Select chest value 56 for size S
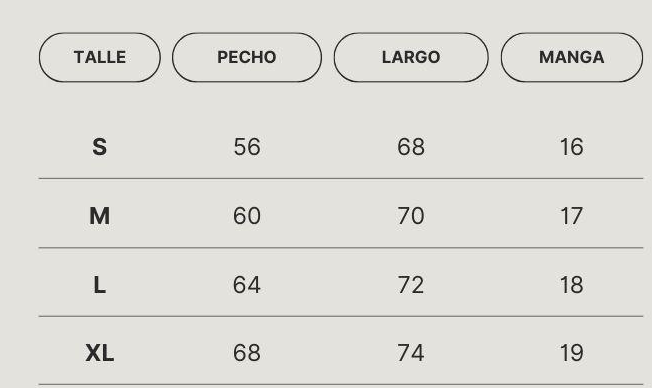This screenshot has width=652, height=388. 247,147
